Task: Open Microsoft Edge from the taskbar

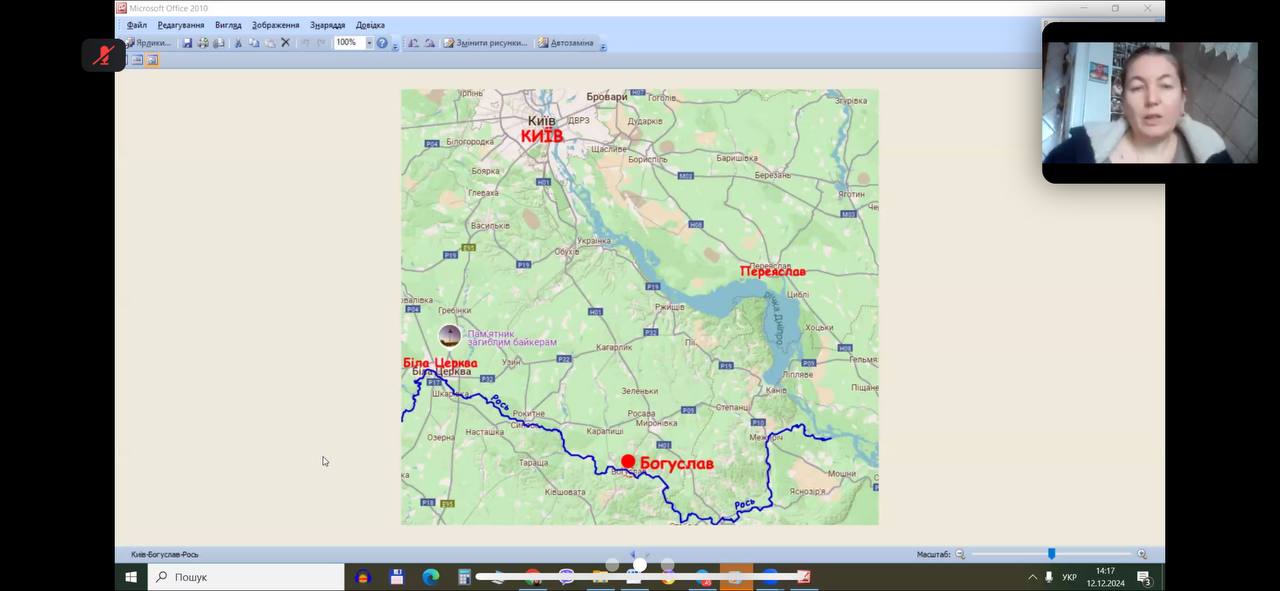Action: [431, 577]
